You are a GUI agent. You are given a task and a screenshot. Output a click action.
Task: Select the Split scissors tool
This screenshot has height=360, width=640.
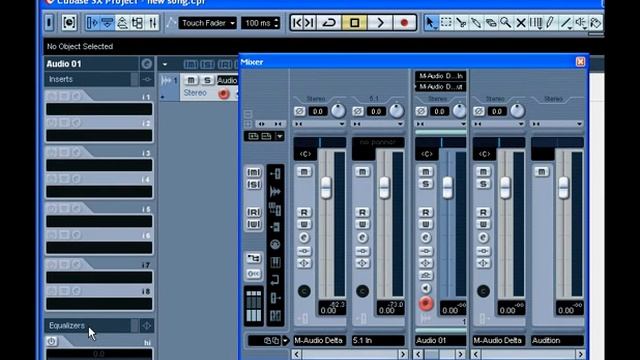pos(461,23)
